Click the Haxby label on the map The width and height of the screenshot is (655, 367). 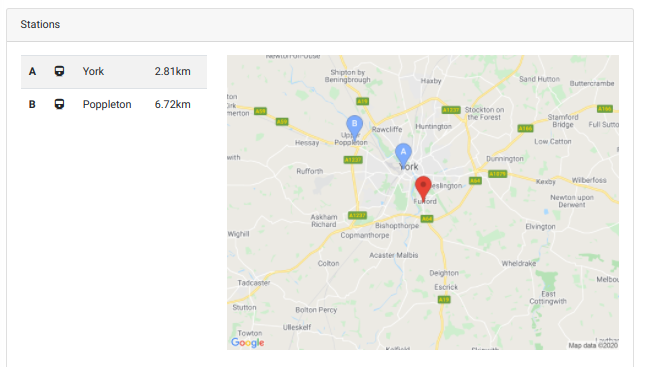[431, 81]
